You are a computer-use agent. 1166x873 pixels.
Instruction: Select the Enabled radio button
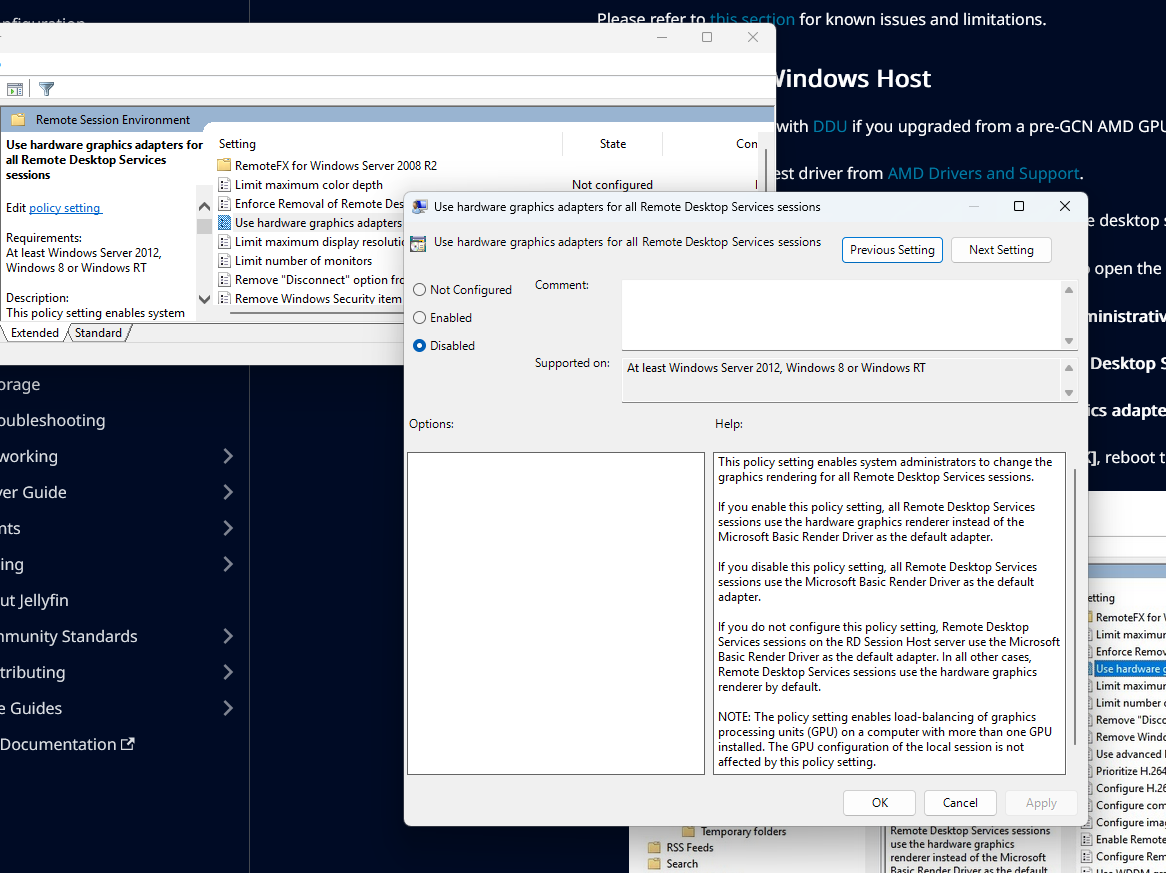tap(420, 318)
